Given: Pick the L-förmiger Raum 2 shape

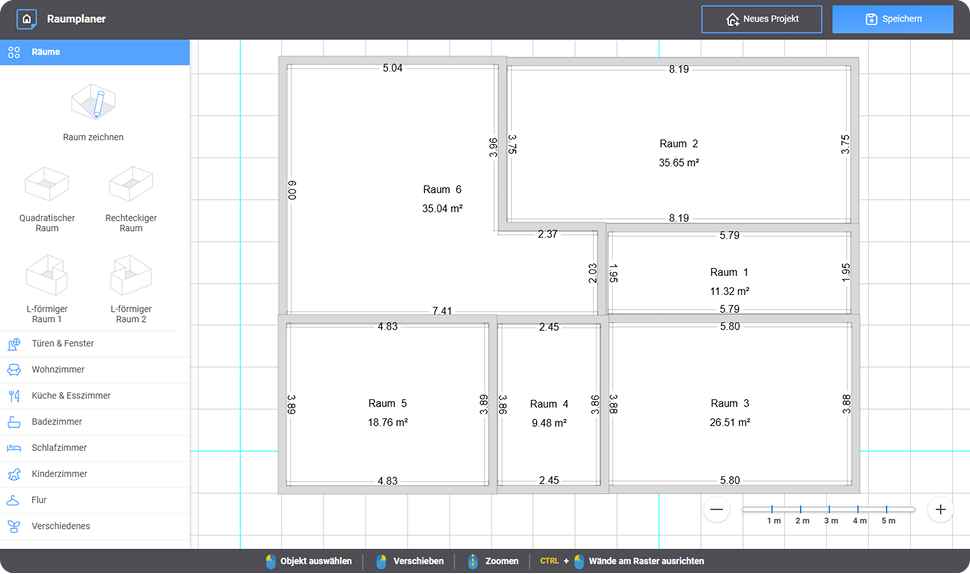Looking at the screenshot, I should coord(131,276).
